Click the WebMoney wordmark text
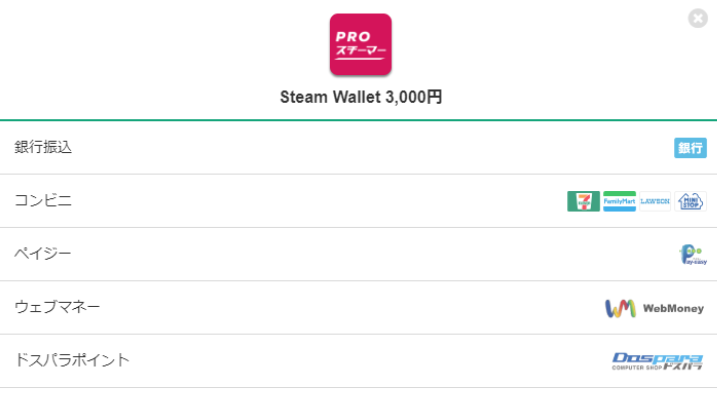Image resolution: width=717 pixels, height=409 pixels. pos(673,309)
